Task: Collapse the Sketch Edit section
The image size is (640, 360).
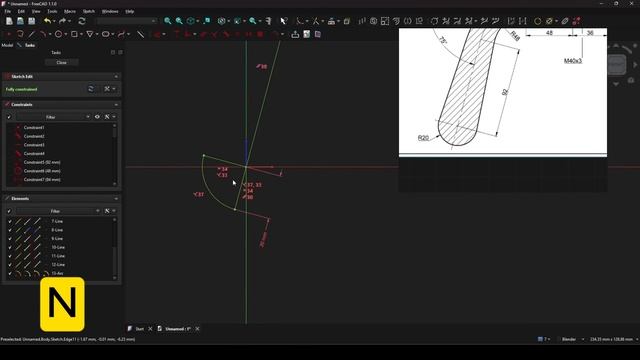Action: 116,77
